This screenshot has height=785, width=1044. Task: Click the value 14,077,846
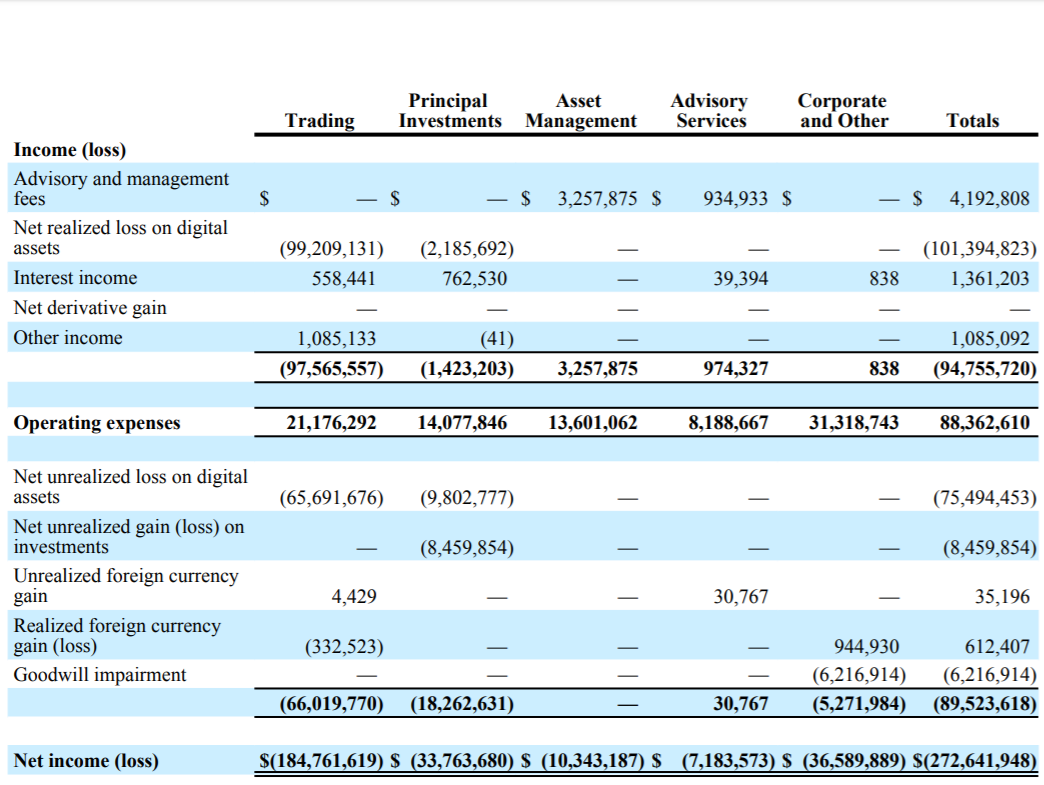[462, 423]
